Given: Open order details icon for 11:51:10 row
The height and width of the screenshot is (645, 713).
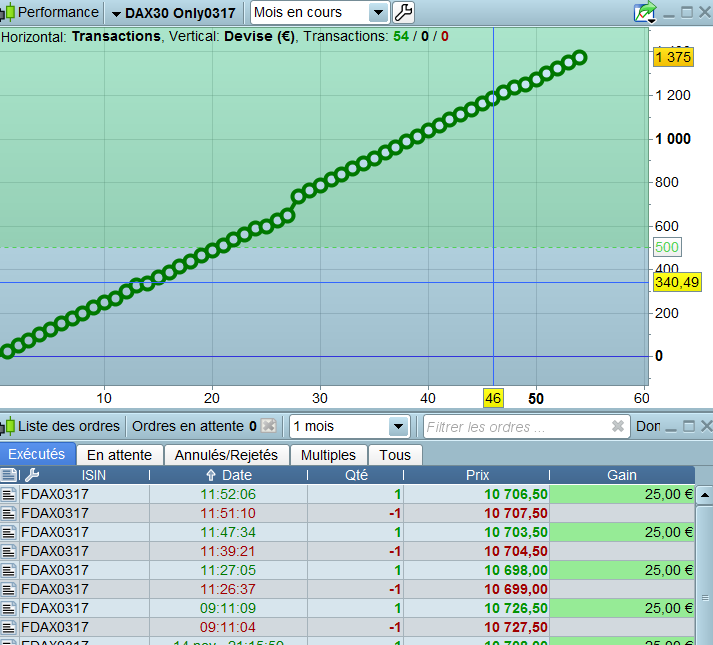Looking at the screenshot, I should coord(9,514).
